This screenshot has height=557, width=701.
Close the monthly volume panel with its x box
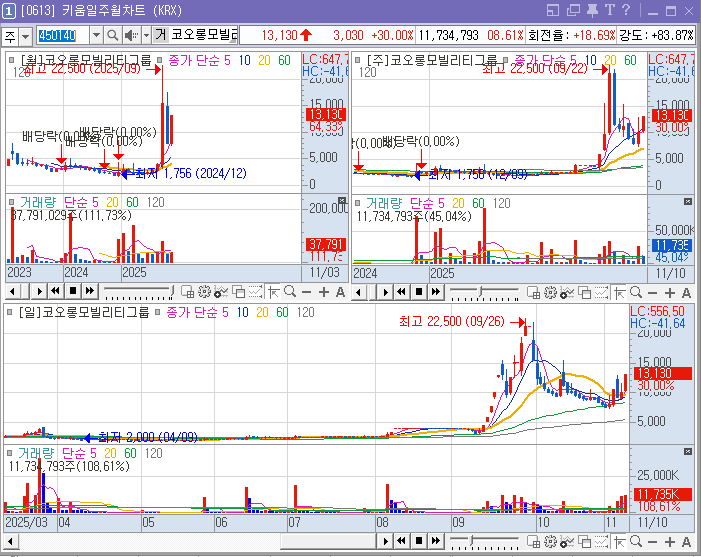pos(342,200)
